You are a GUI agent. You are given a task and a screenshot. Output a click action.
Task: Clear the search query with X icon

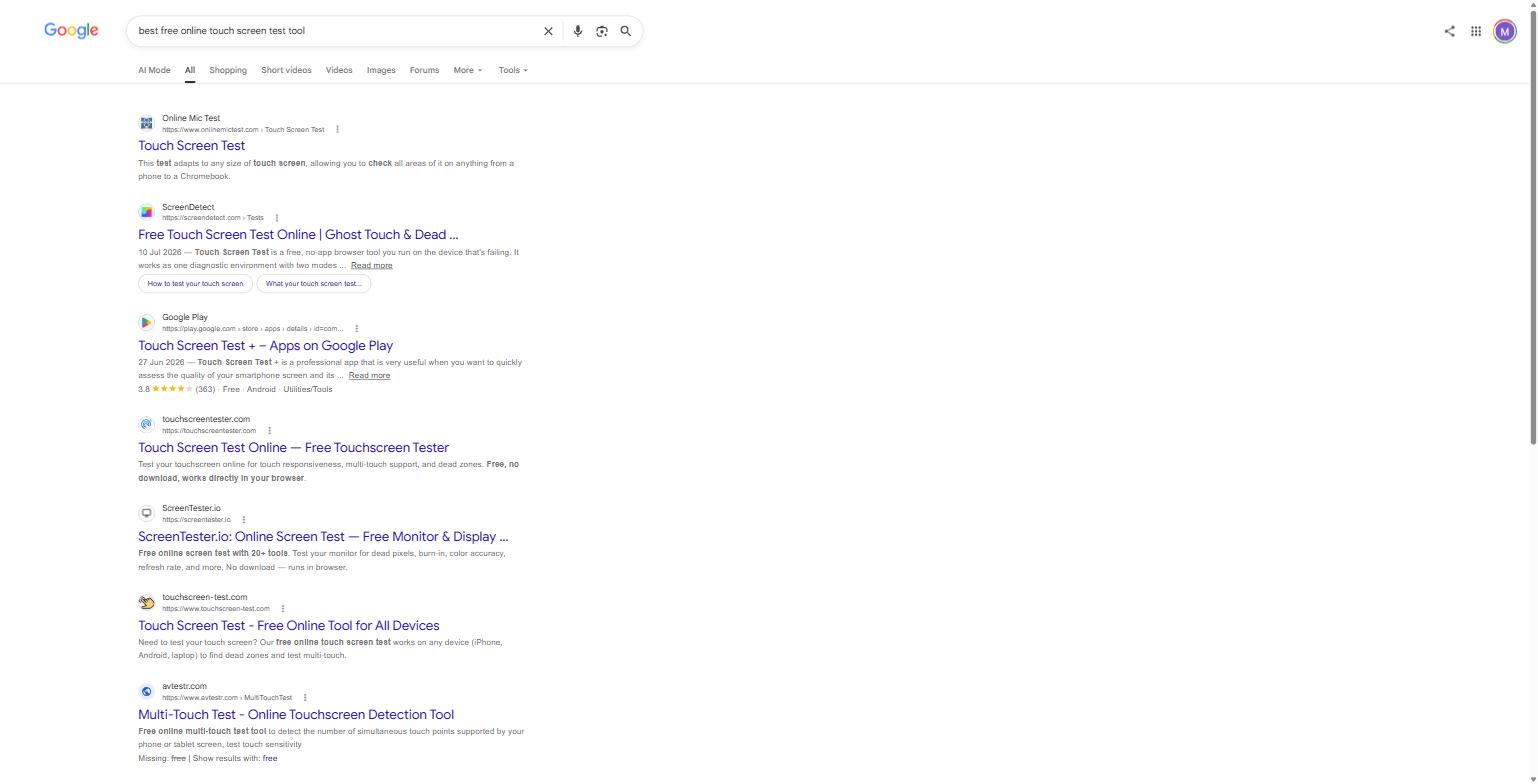[x=548, y=31]
